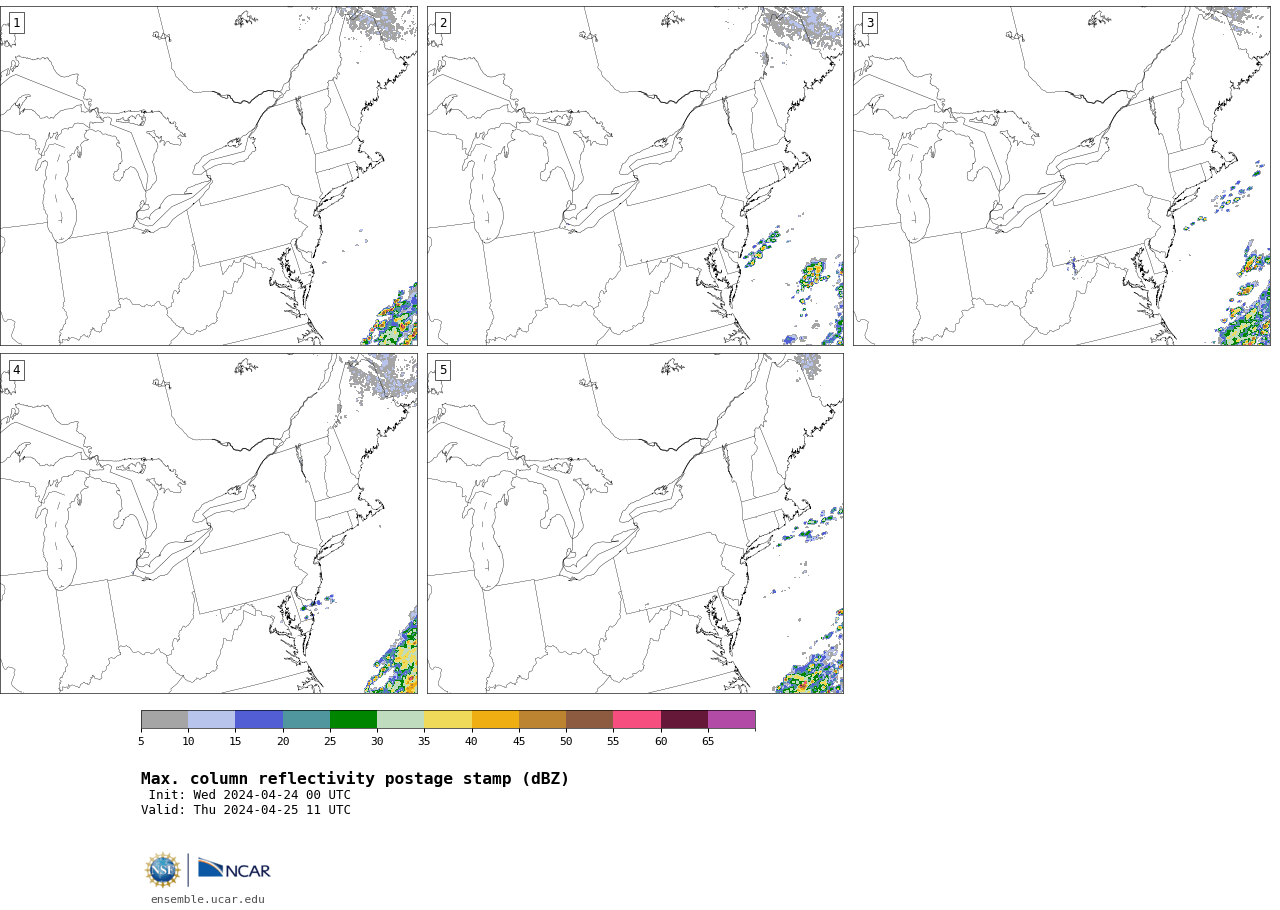Click the number 3 panel label
The width and height of the screenshot is (1280, 910).
pyautogui.click(x=870, y=23)
